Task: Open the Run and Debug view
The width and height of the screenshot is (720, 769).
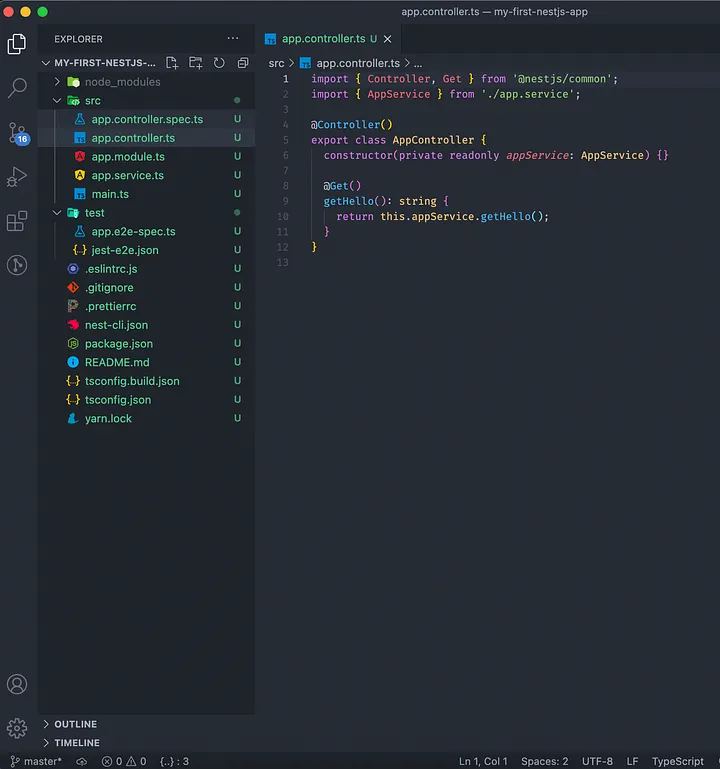Action: pyautogui.click(x=17, y=177)
